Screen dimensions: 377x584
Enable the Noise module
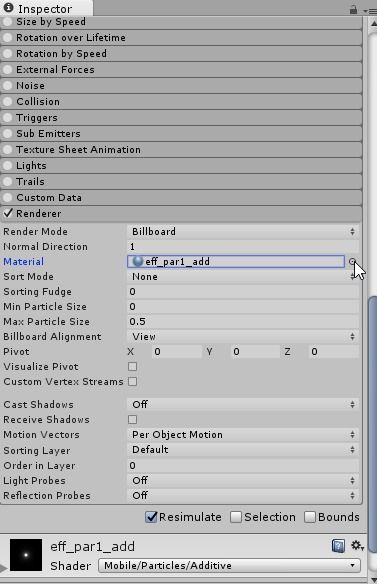point(7,86)
